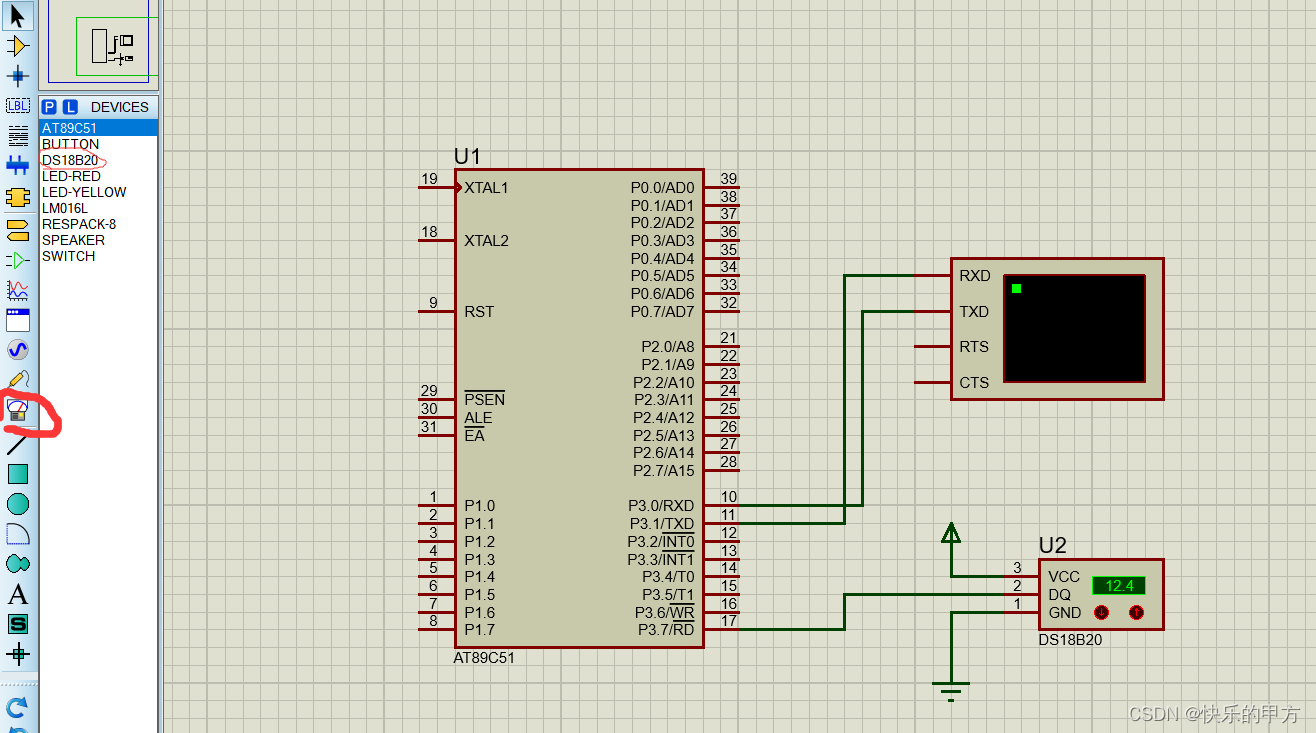
Task: Click the 'L' library button
Action: (70, 107)
